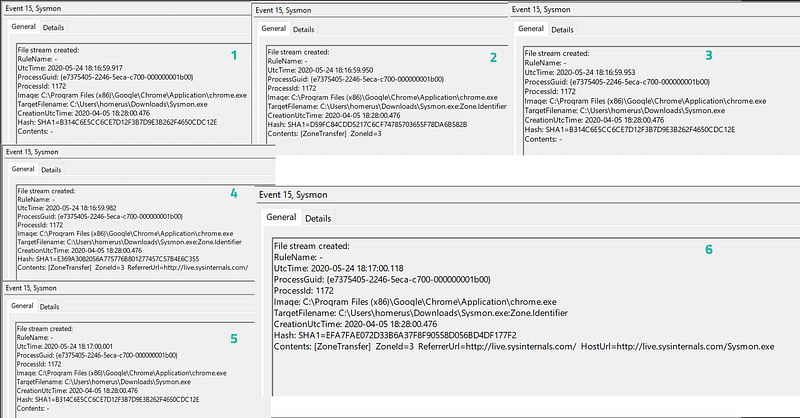
Task: Select hash line starting SHA1=EFA7FAE072D3
Action: pyautogui.click(x=395, y=335)
